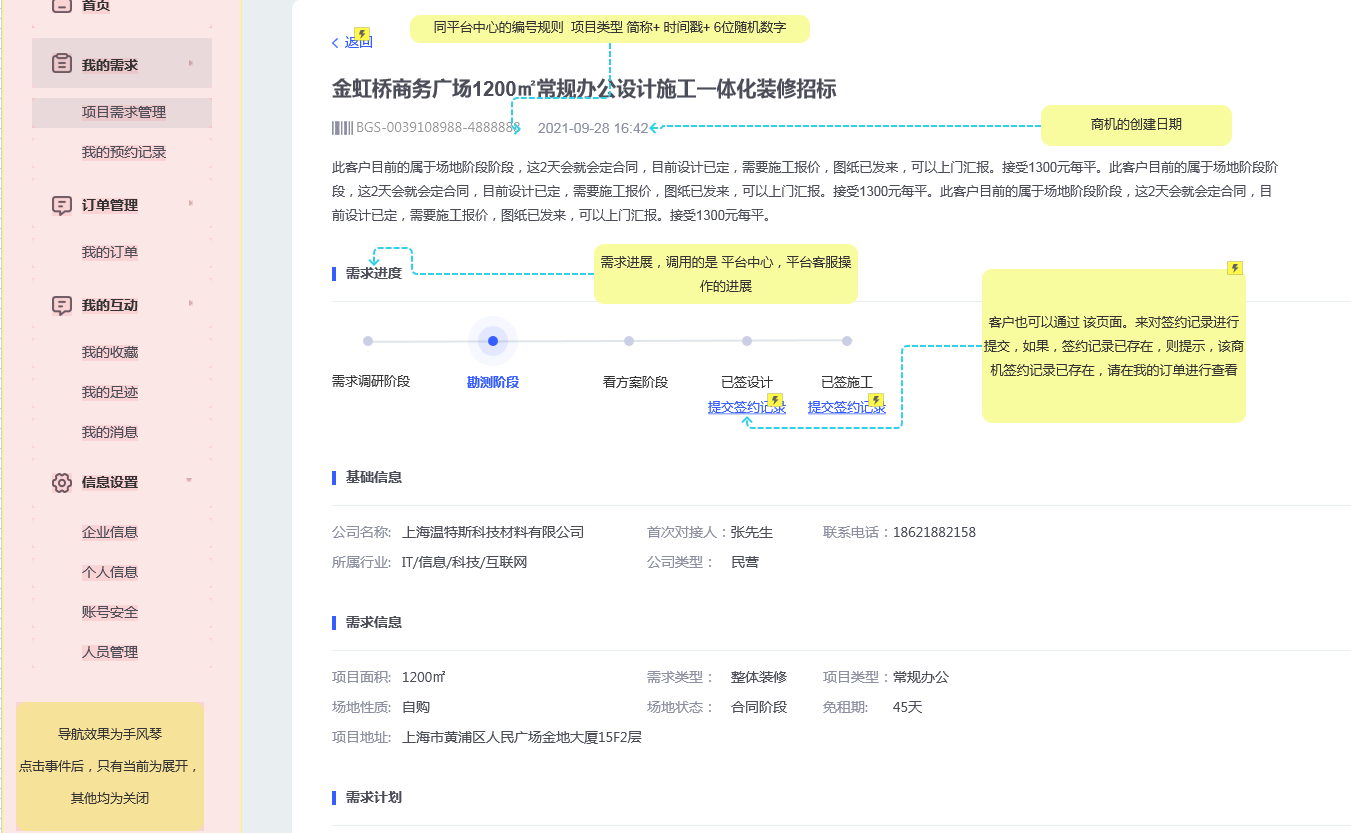
Task: Select 项目需求管理 in the sidebar
Action: 122,112
